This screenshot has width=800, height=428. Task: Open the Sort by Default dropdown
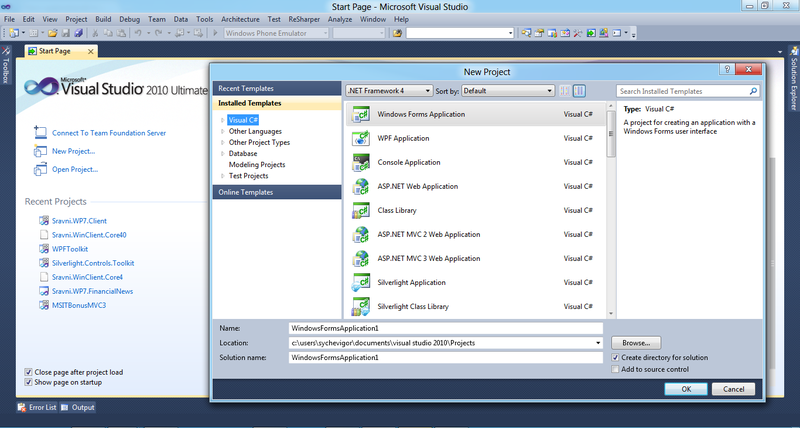click(508, 91)
